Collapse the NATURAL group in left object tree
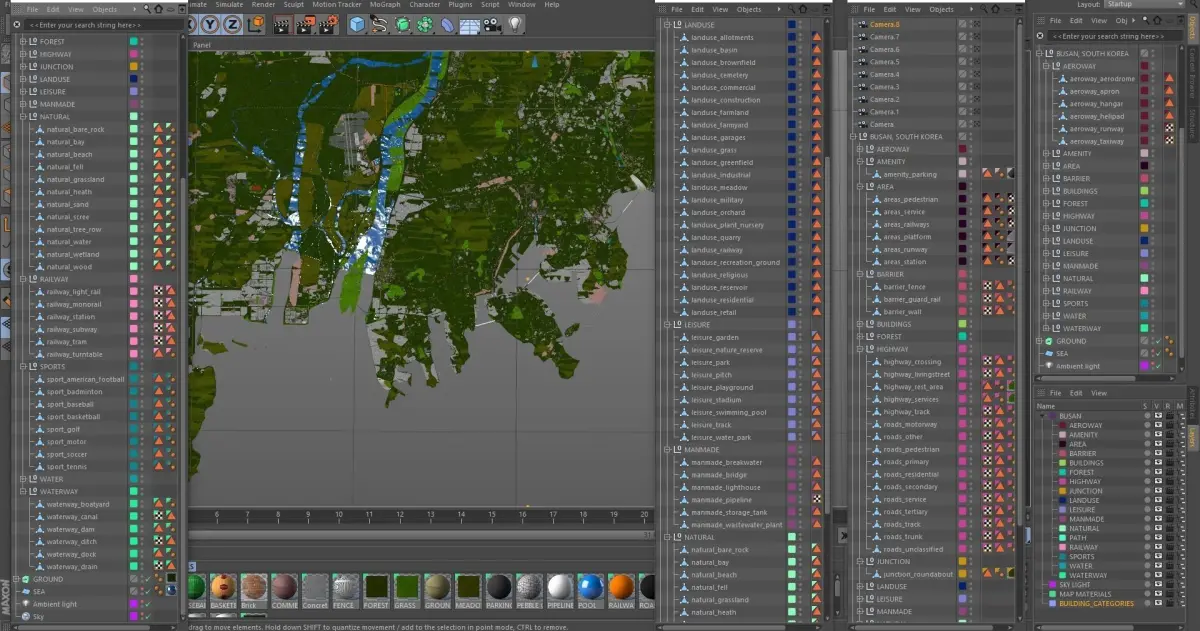 point(23,117)
